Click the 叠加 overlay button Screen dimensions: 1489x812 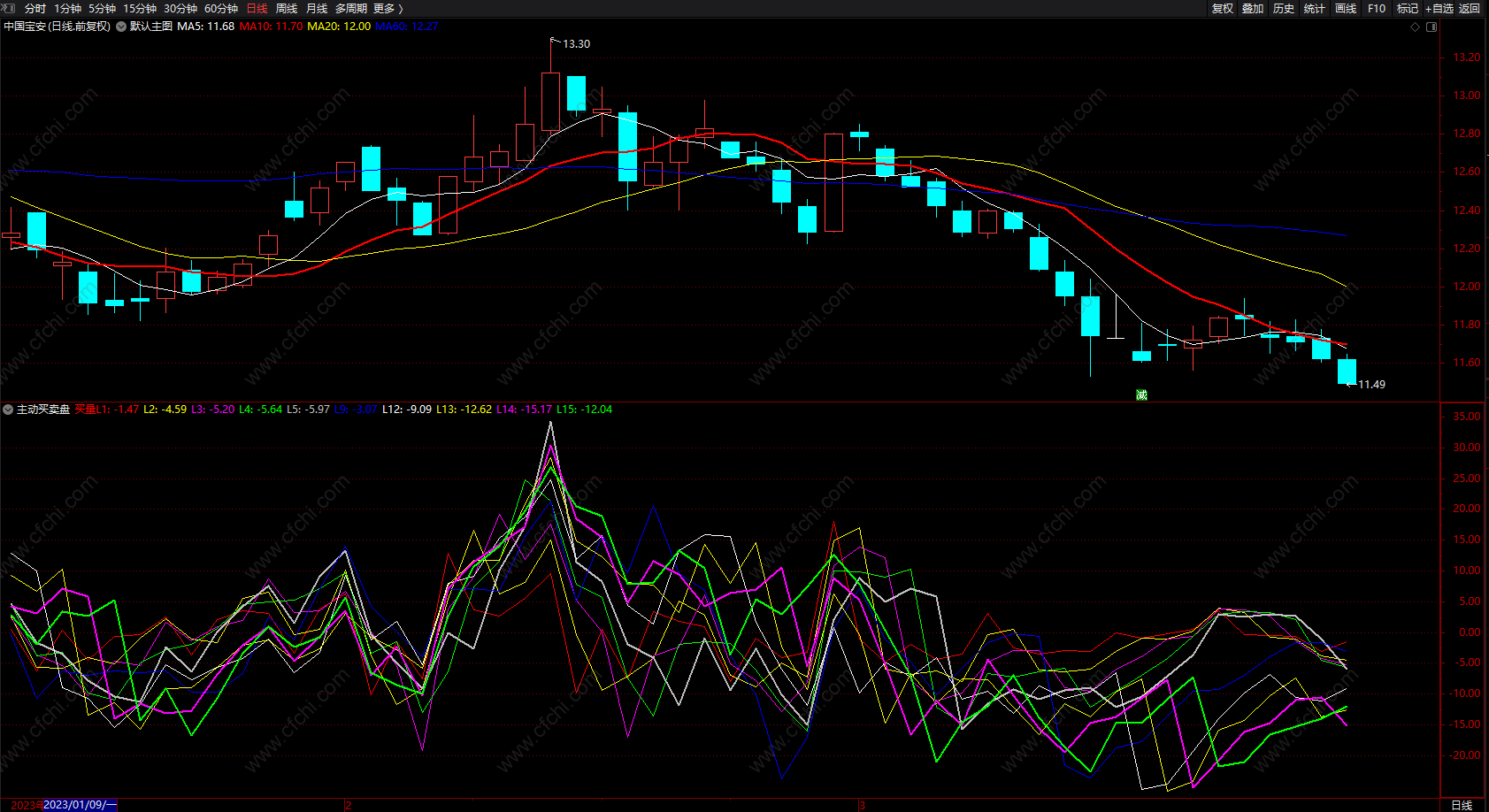click(1253, 8)
